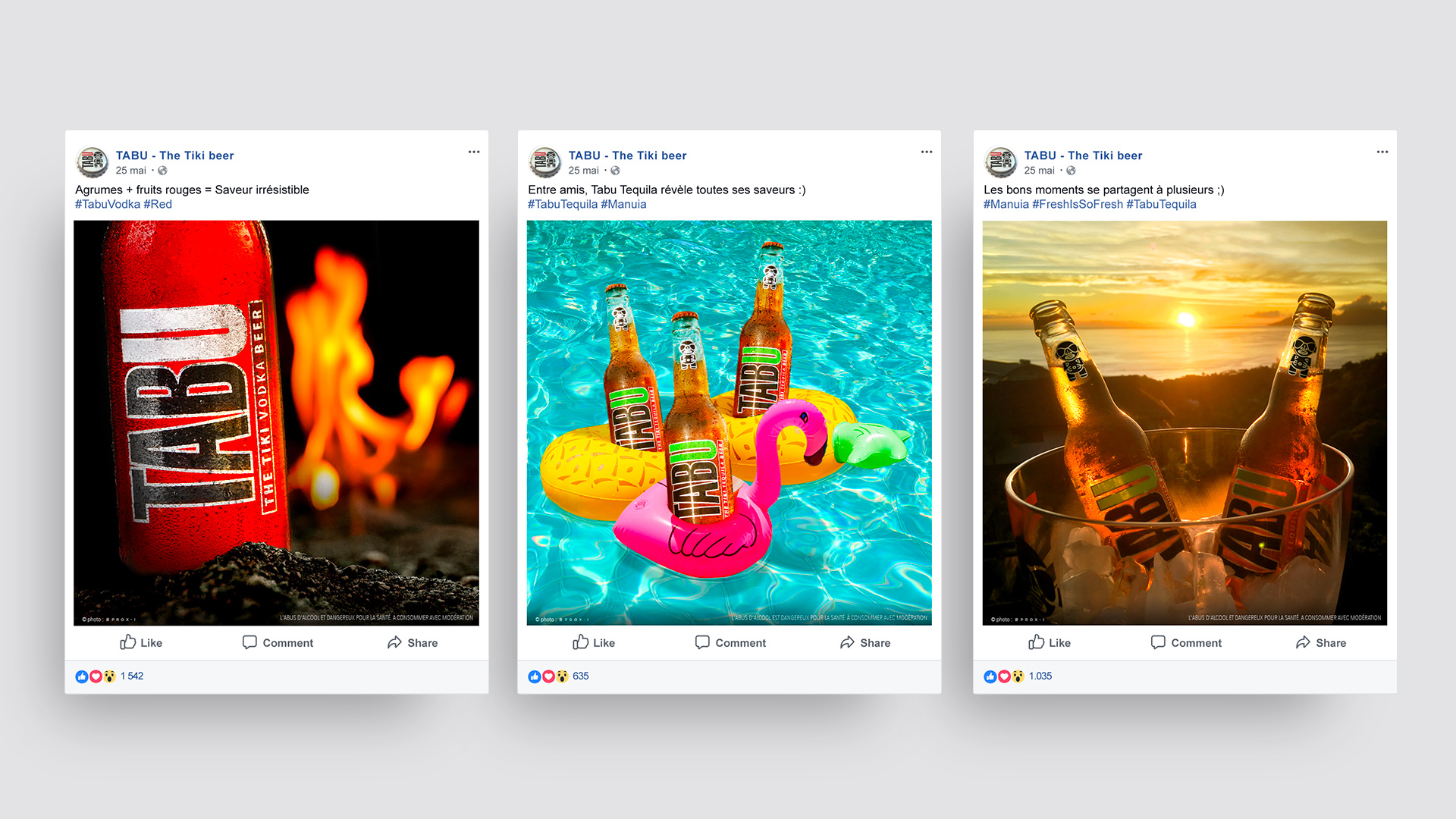Like the sunset ice bucket post
The width and height of the screenshot is (1456, 819).
(1050, 642)
